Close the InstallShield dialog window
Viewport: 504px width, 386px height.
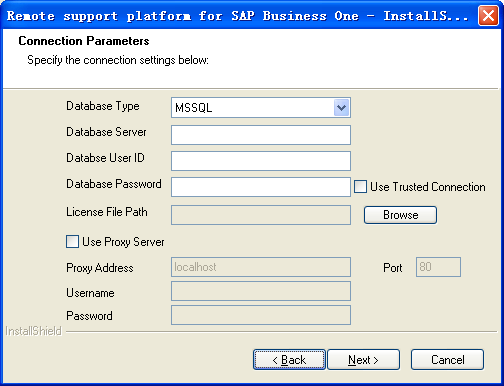point(488,15)
